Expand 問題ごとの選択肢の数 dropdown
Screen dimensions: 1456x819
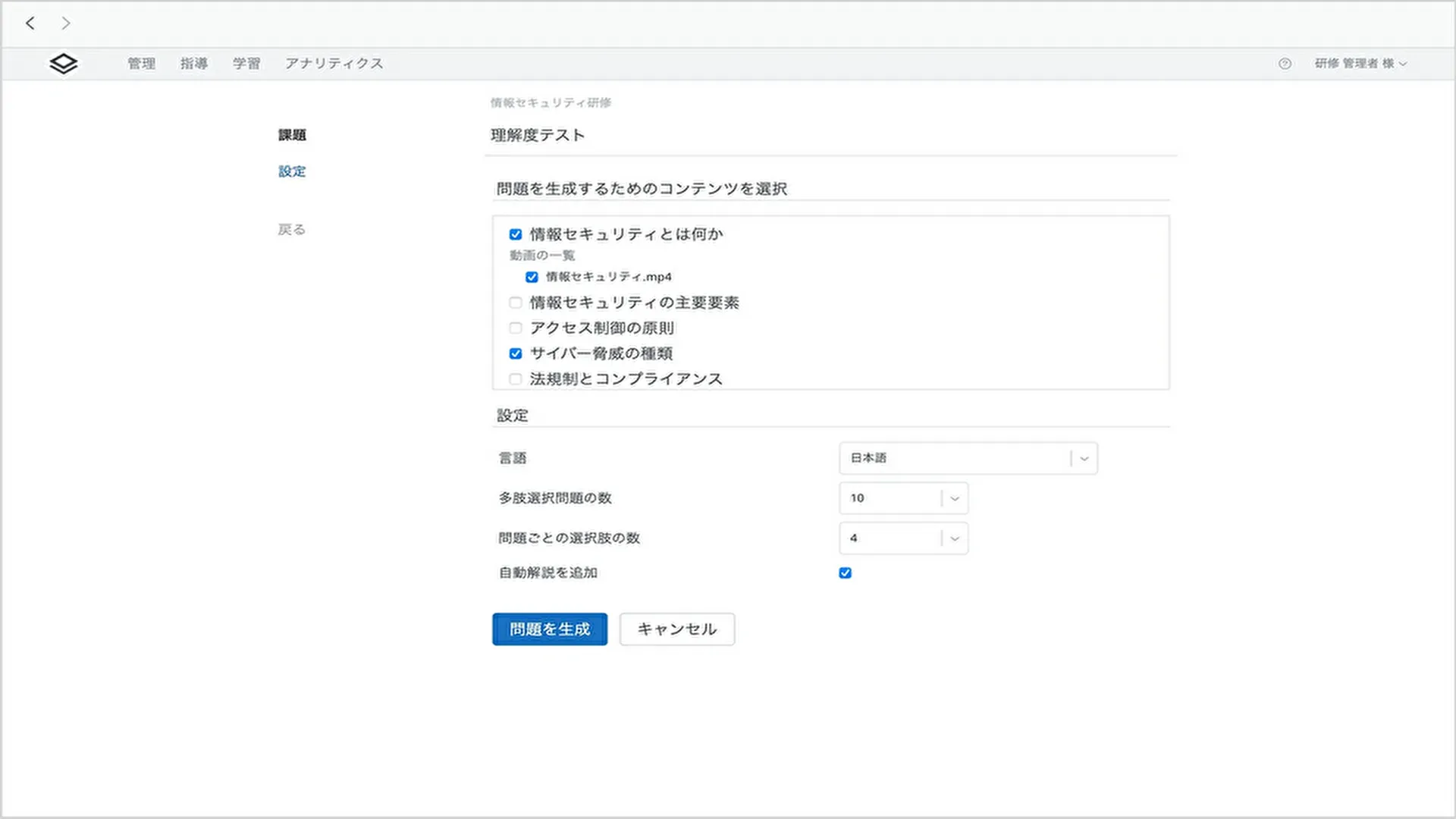pos(903,538)
